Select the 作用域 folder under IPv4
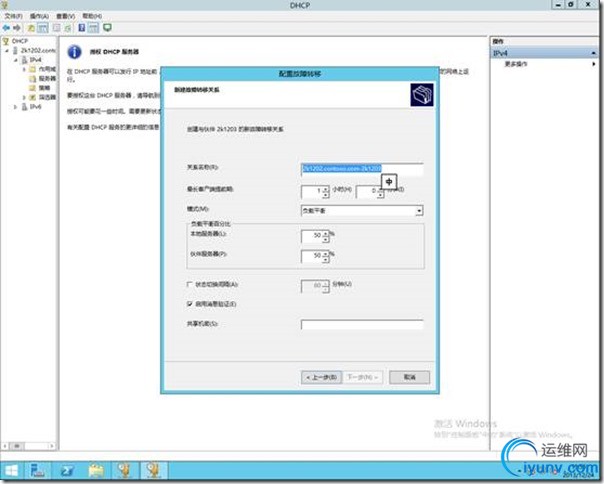The image size is (604, 484). point(43,69)
